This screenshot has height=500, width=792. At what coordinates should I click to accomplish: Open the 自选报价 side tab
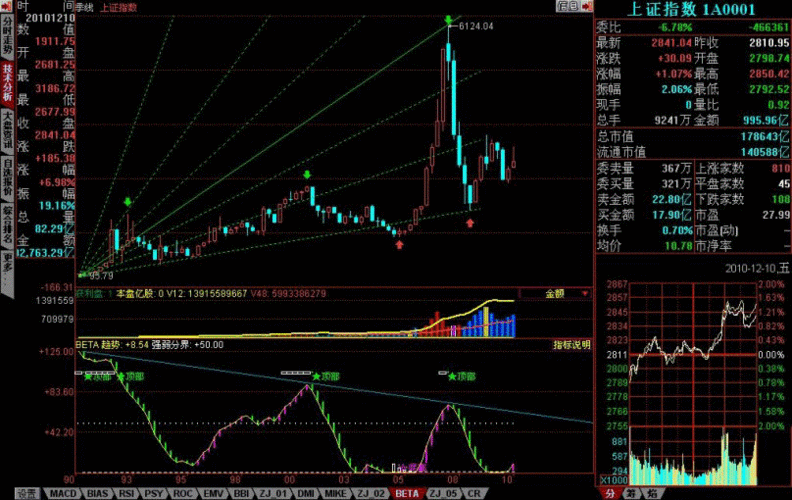click(7, 179)
